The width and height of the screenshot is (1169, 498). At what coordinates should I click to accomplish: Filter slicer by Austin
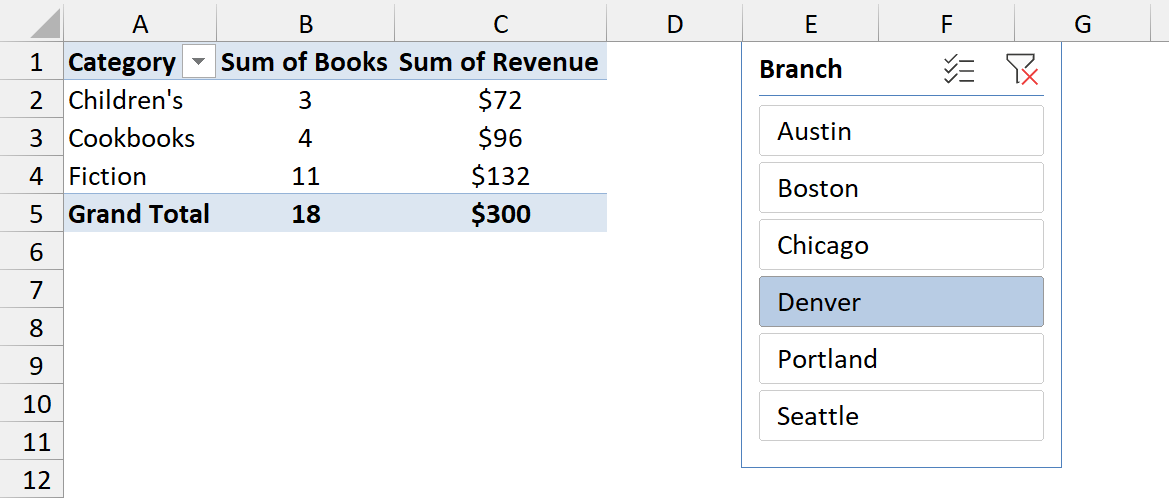point(901,131)
